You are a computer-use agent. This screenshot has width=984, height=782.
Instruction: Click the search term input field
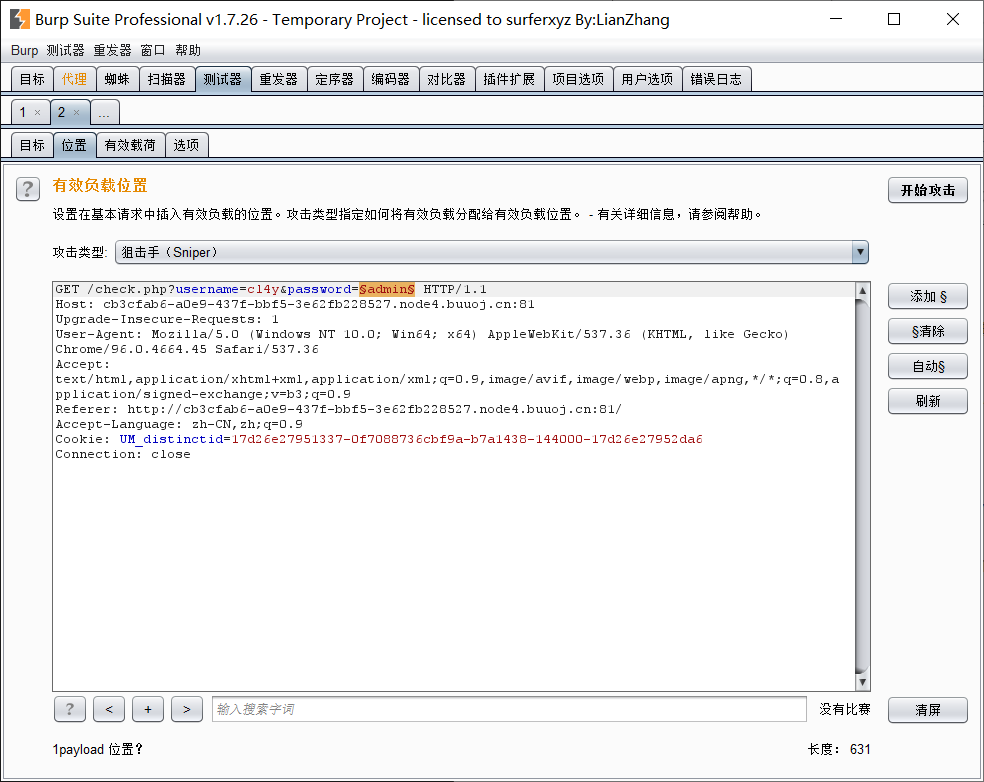point(509,709)
